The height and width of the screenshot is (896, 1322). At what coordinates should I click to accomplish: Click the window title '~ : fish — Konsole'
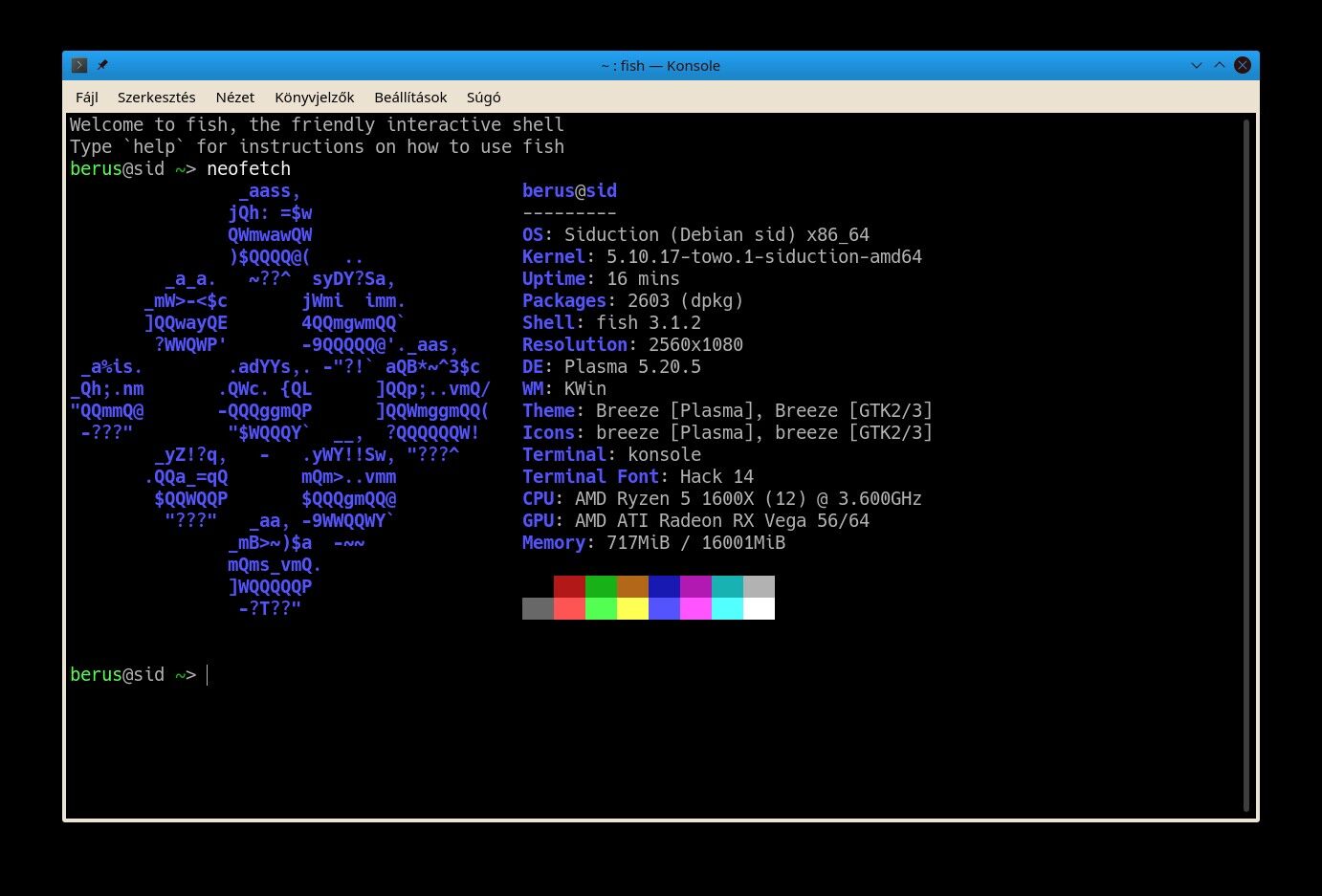click(x=661, y=65)
